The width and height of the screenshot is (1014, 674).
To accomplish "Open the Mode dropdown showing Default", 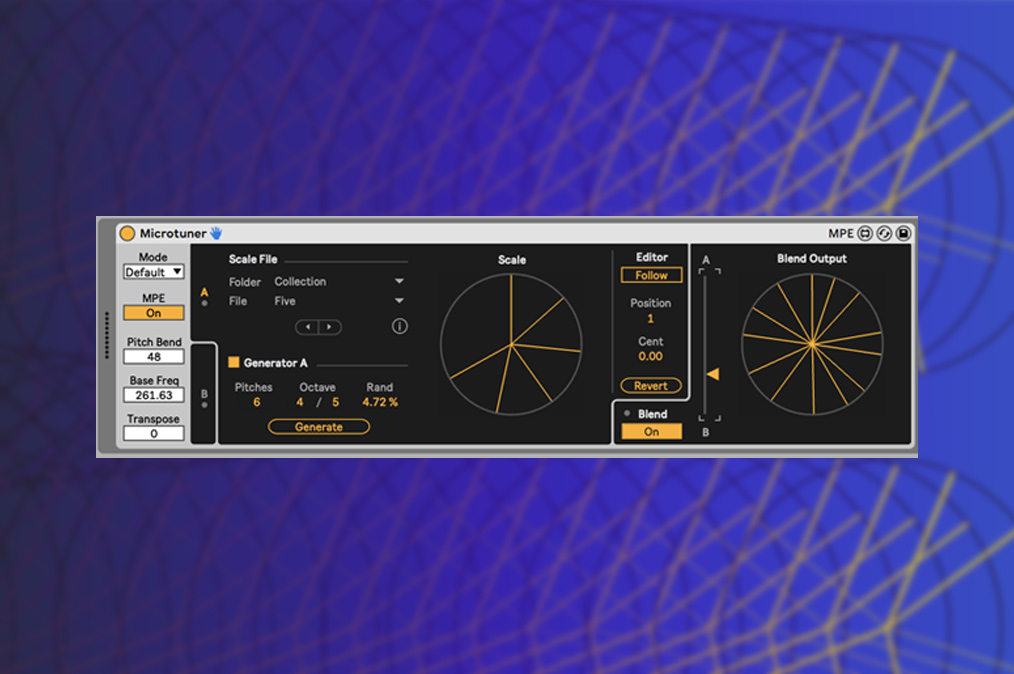I will point(152,271).
